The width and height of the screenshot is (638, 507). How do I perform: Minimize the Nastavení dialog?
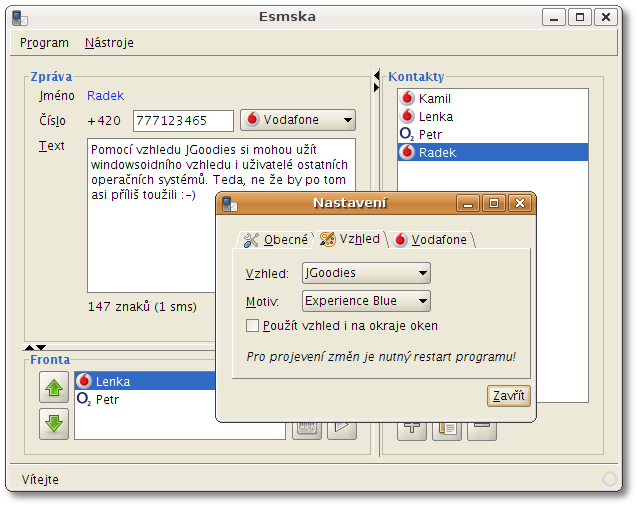coord(468,203)
